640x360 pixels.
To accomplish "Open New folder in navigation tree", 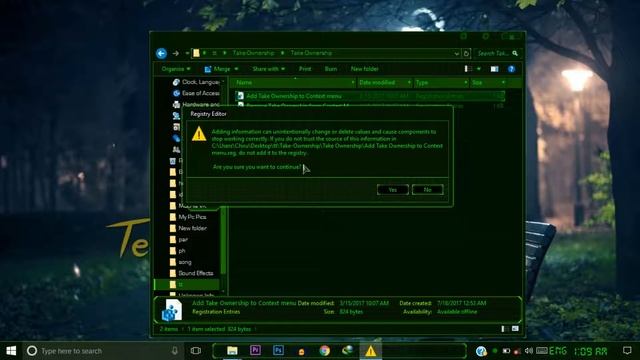I will 188,228.
